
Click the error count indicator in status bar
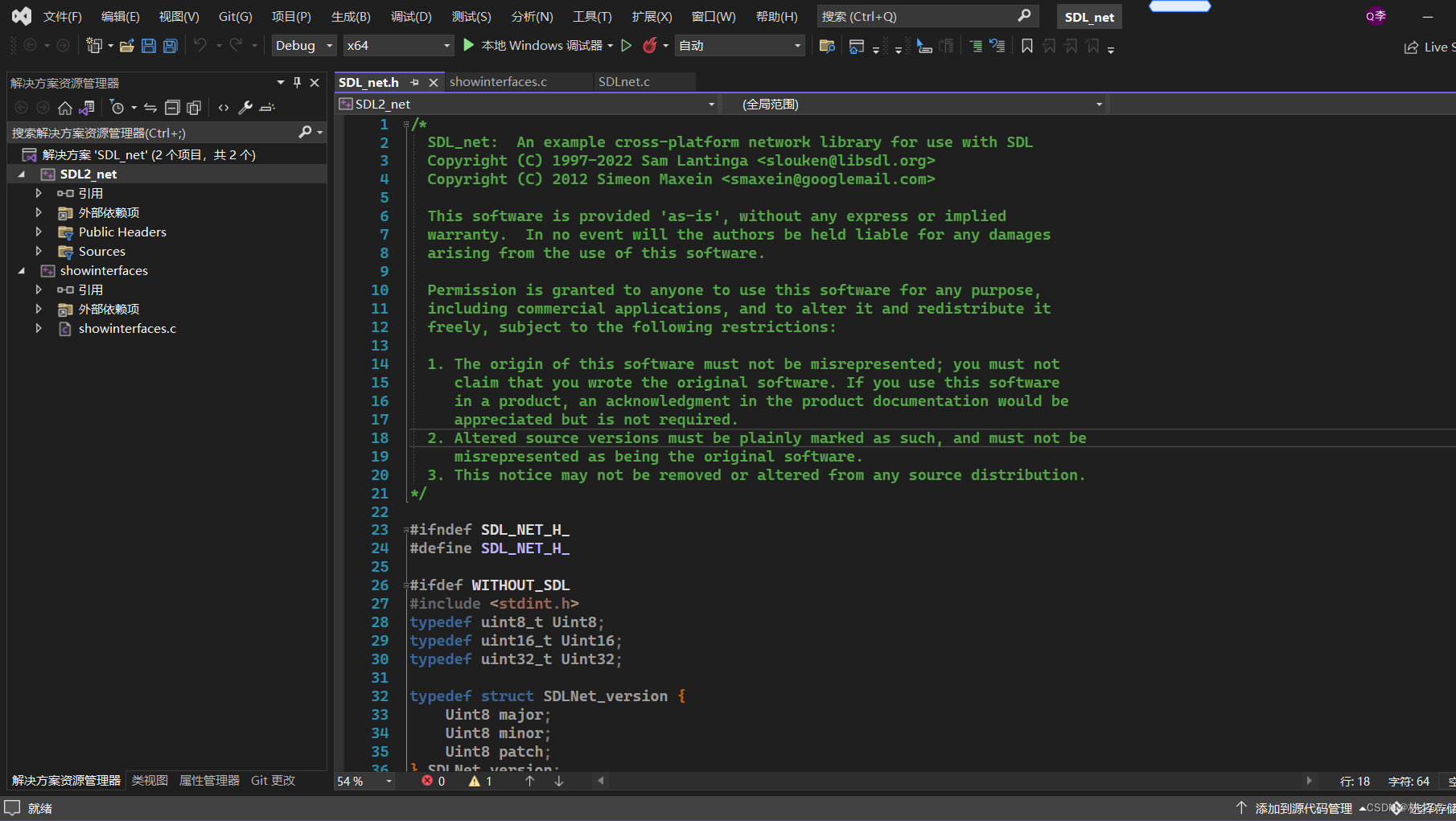pos(434,780)
